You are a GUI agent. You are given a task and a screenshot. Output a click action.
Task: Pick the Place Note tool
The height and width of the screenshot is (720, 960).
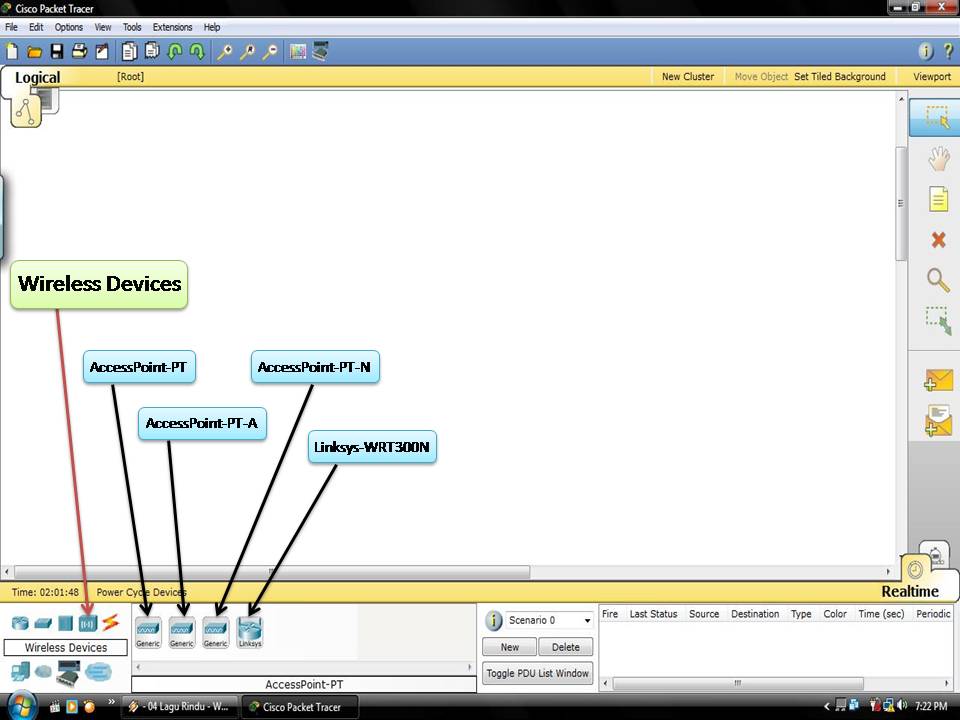coord(939,199)
